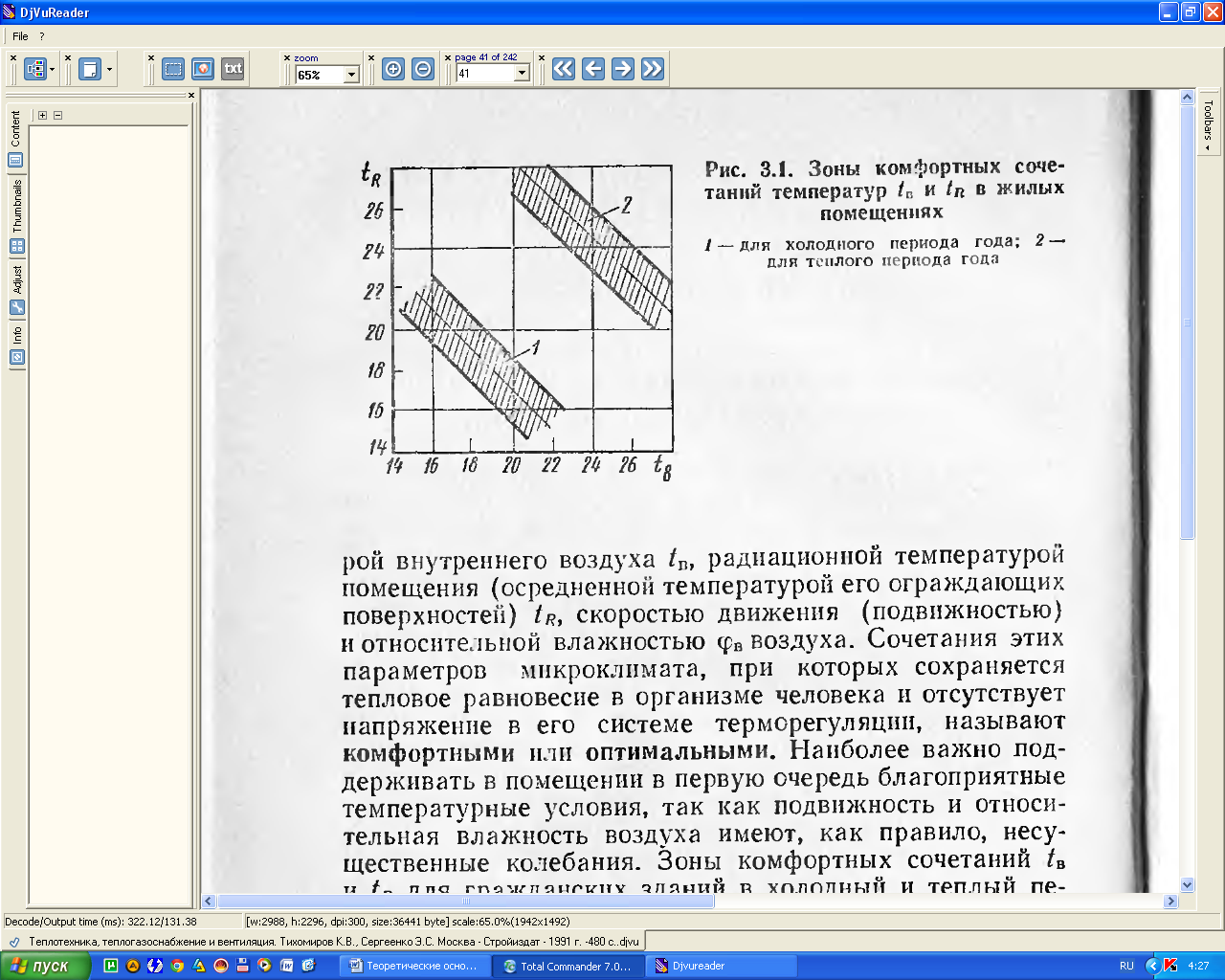Click the vertical scrollbar up arrow
This screenshot has height=980, width=1225.
click(1188, 98)
